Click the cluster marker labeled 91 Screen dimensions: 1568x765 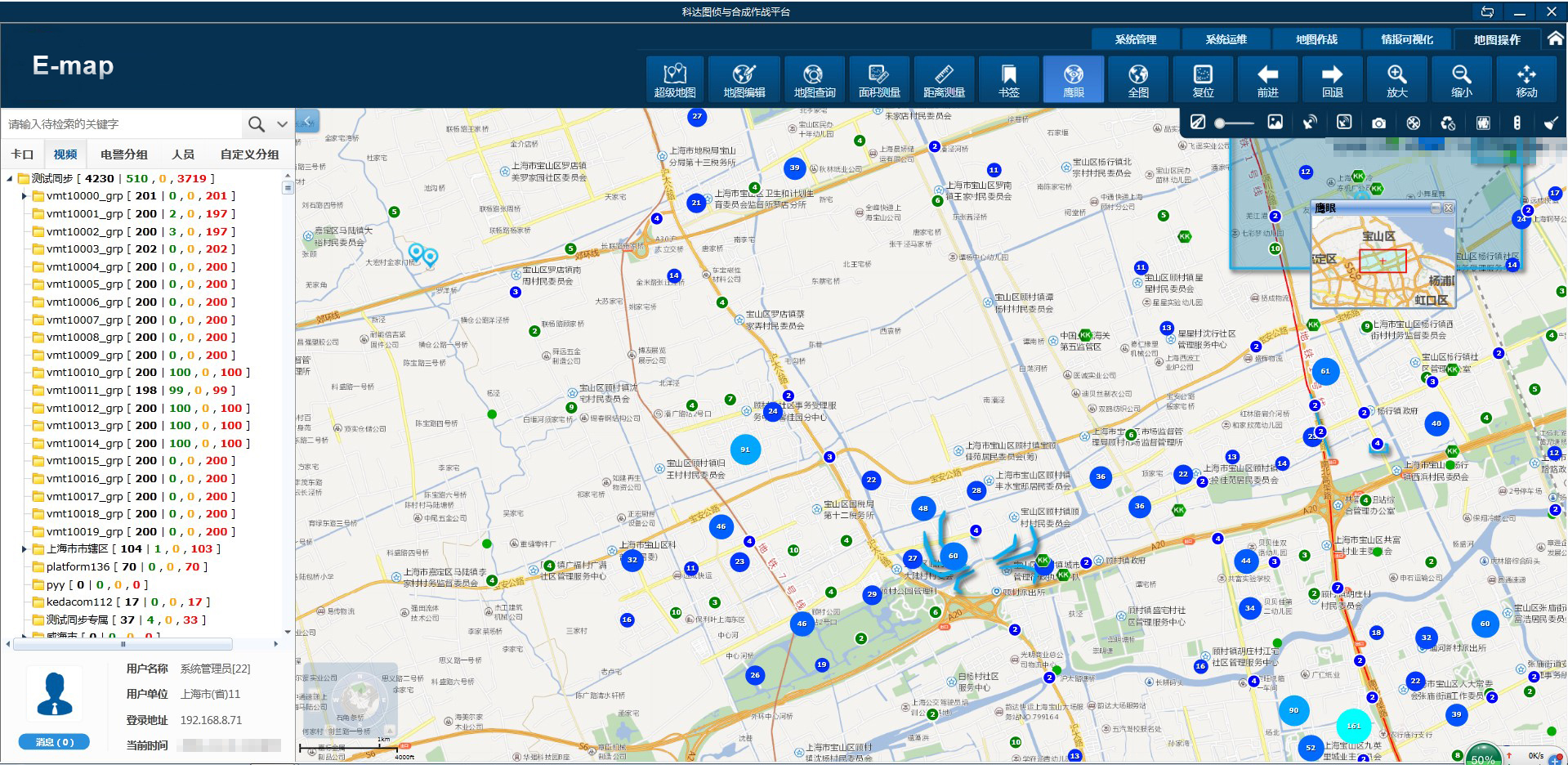pos(745,450)
